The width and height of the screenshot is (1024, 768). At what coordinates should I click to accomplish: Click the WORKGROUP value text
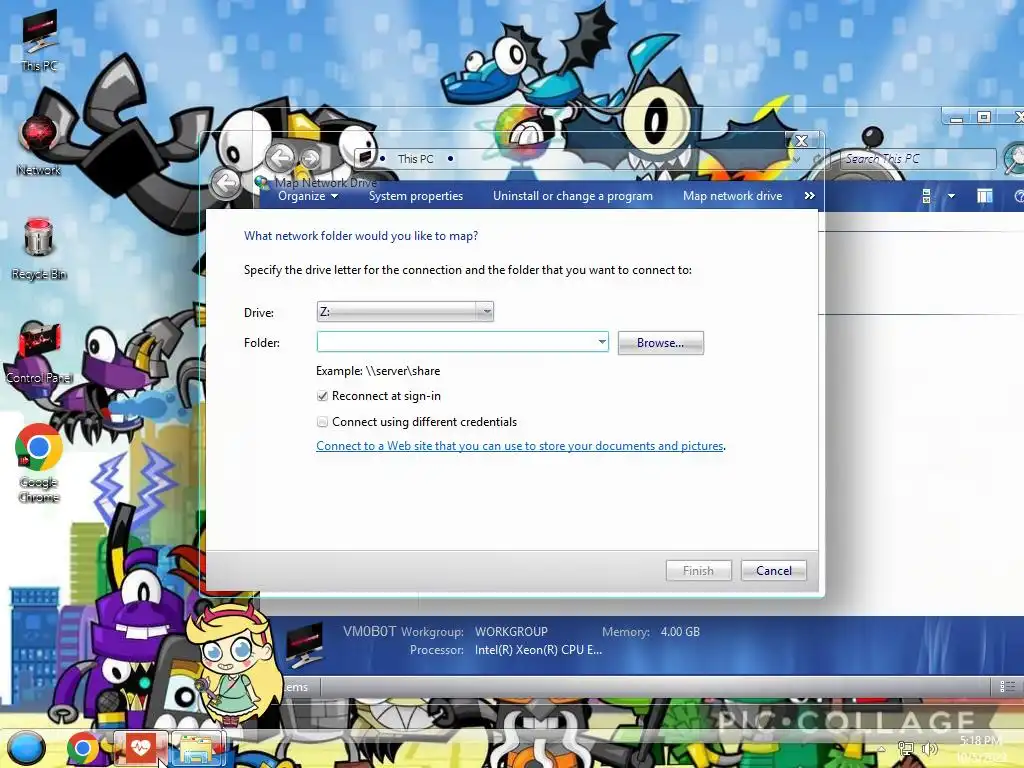511,632
